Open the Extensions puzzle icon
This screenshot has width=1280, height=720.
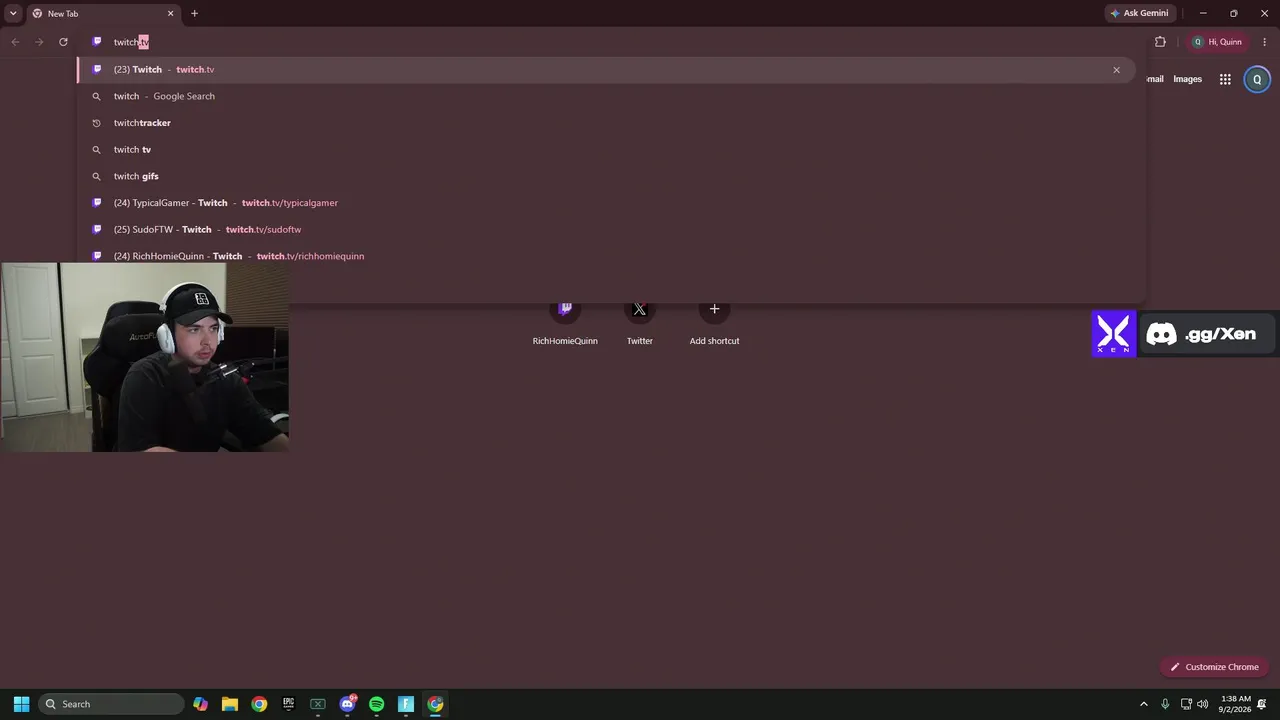[x=1160, y=42]
